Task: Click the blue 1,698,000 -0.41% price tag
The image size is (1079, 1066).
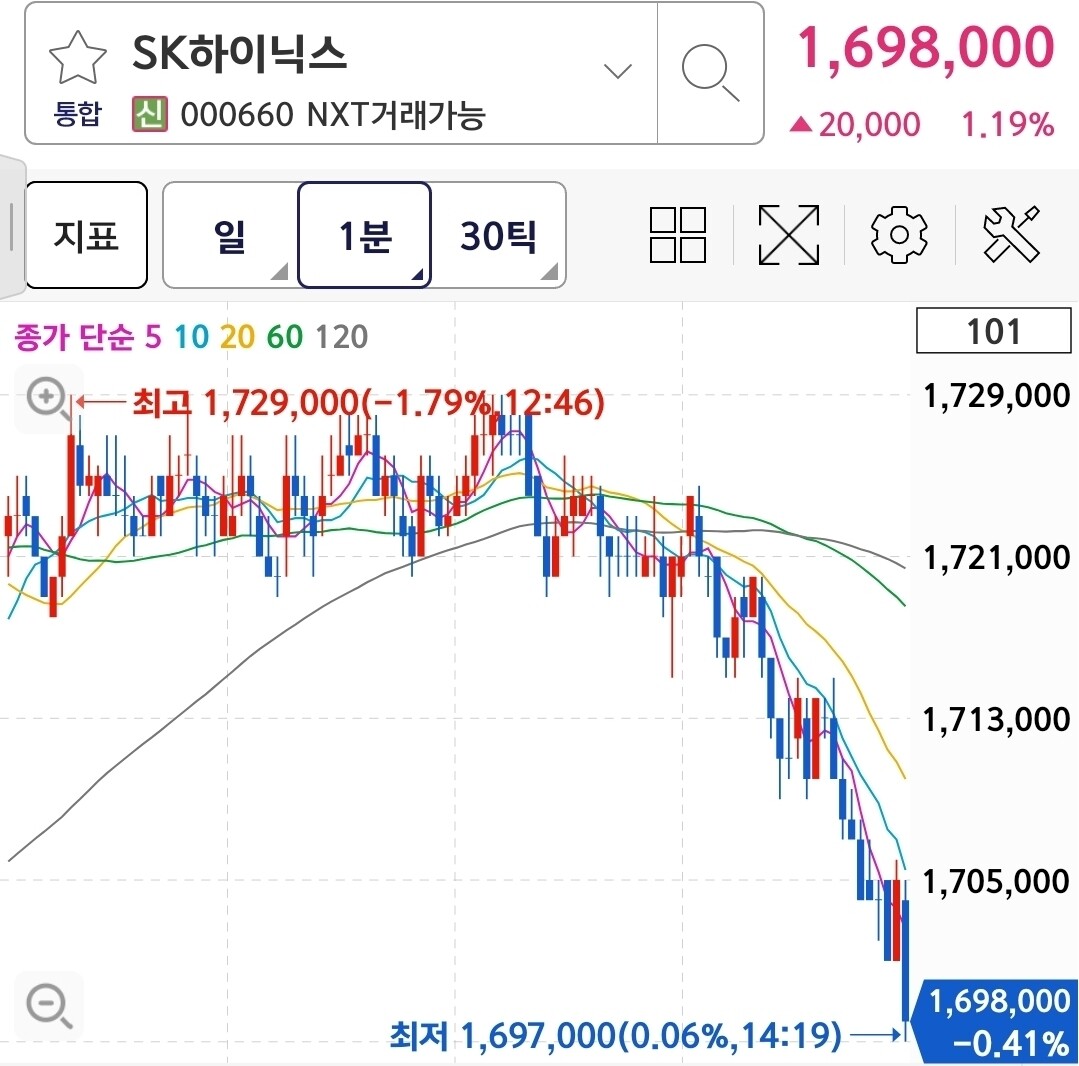Action: 995,1021
